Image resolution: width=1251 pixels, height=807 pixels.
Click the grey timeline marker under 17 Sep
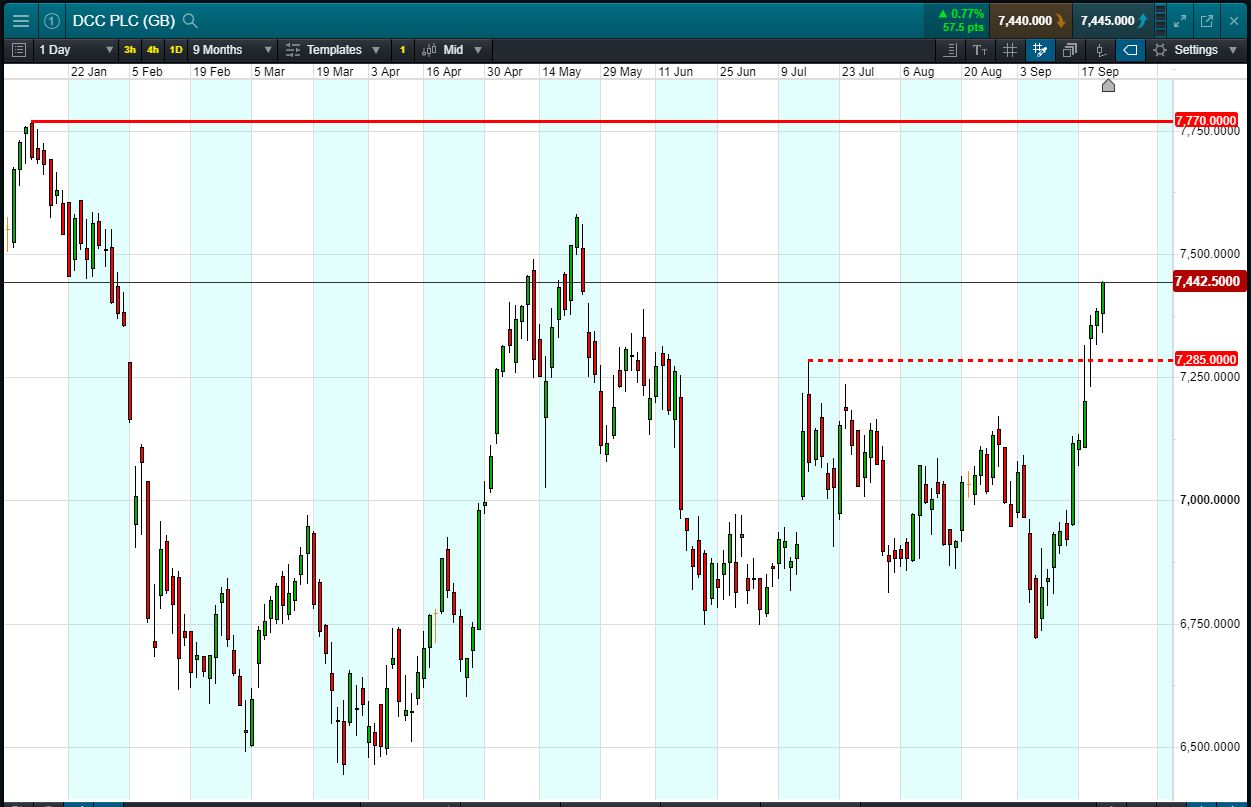tap(1107, 85)
